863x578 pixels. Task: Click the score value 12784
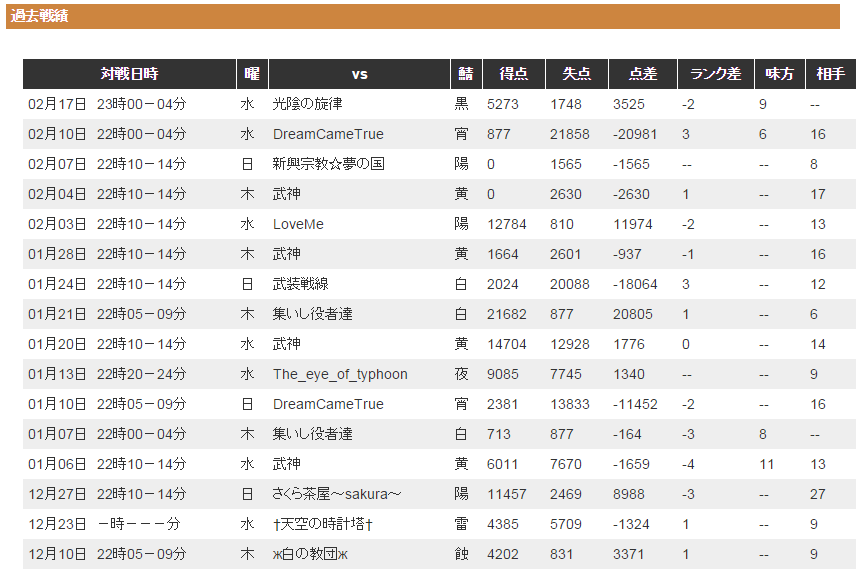(x=507, y=224)
